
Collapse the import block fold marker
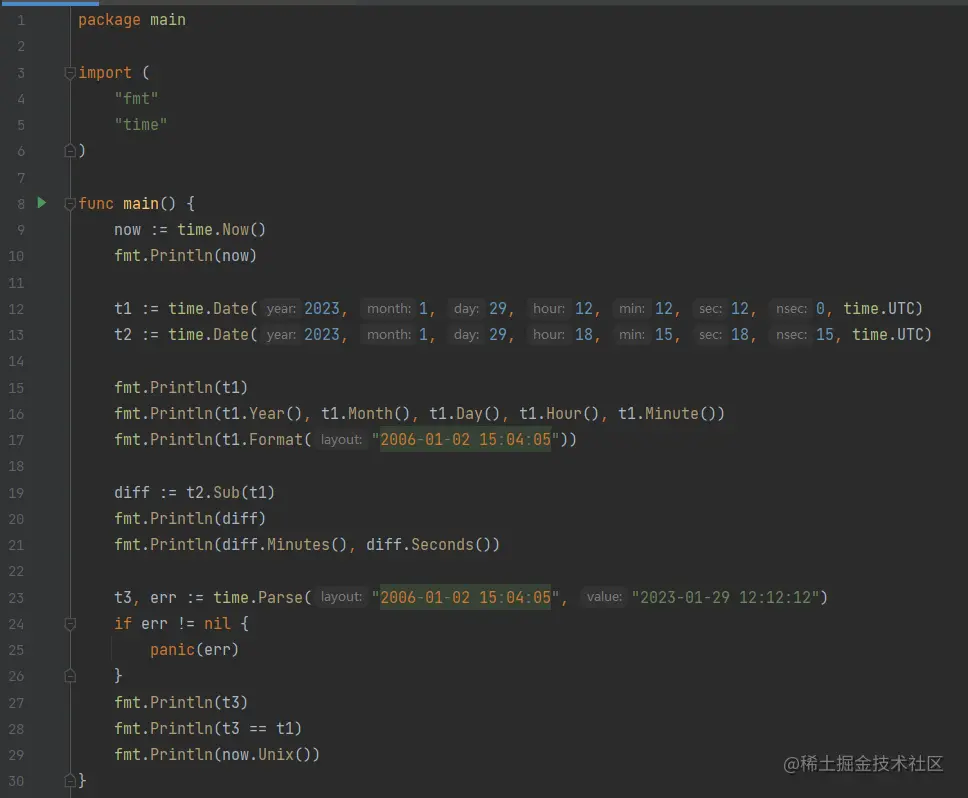click(x=70, y=73)
